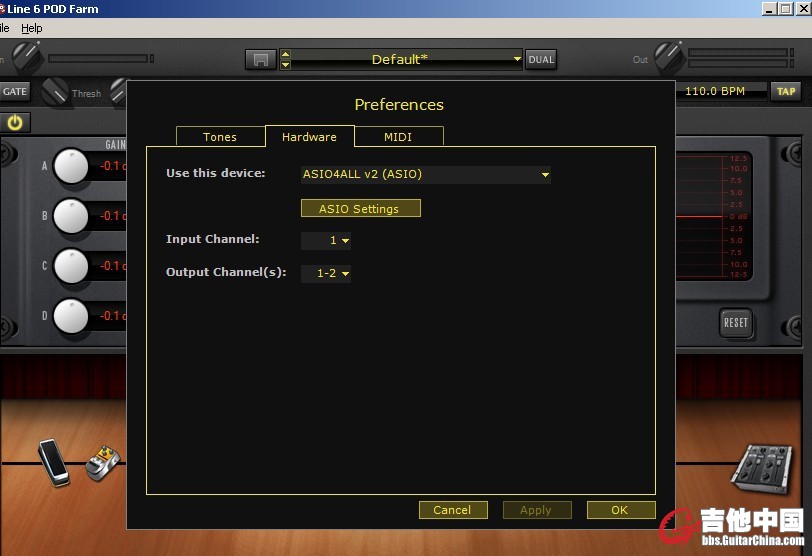Select the yellow stomp pedal icon
The width and height of the screenshot is (812, 556).
coord(103,462)
